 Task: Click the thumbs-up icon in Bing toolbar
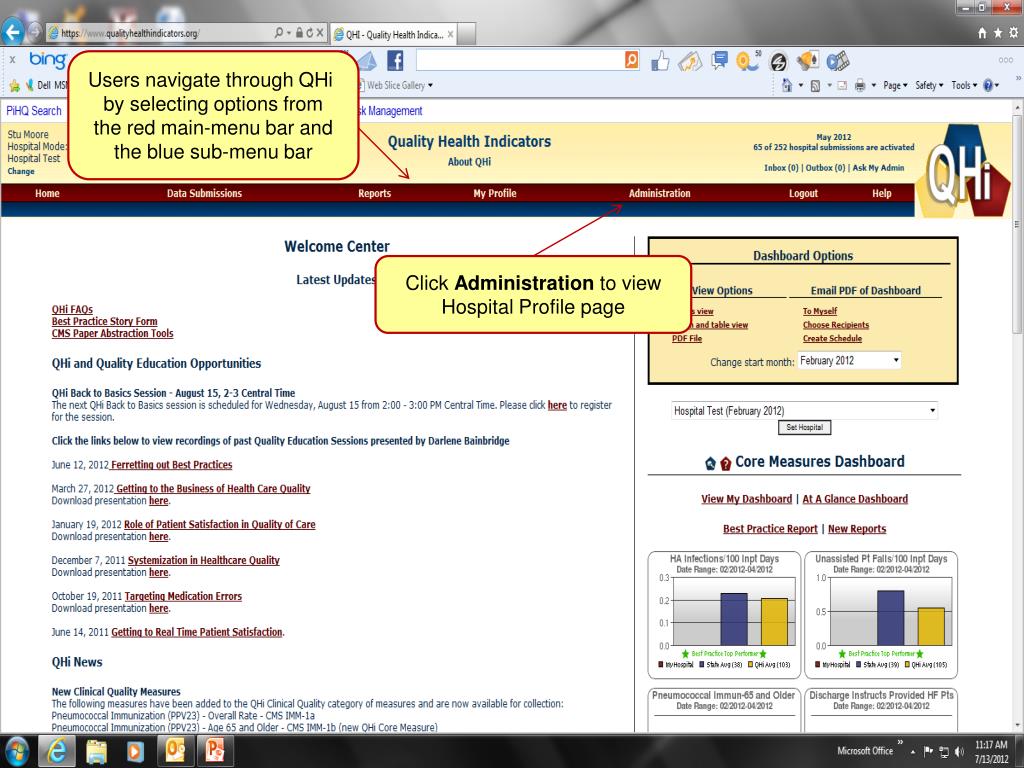[660, 61]
